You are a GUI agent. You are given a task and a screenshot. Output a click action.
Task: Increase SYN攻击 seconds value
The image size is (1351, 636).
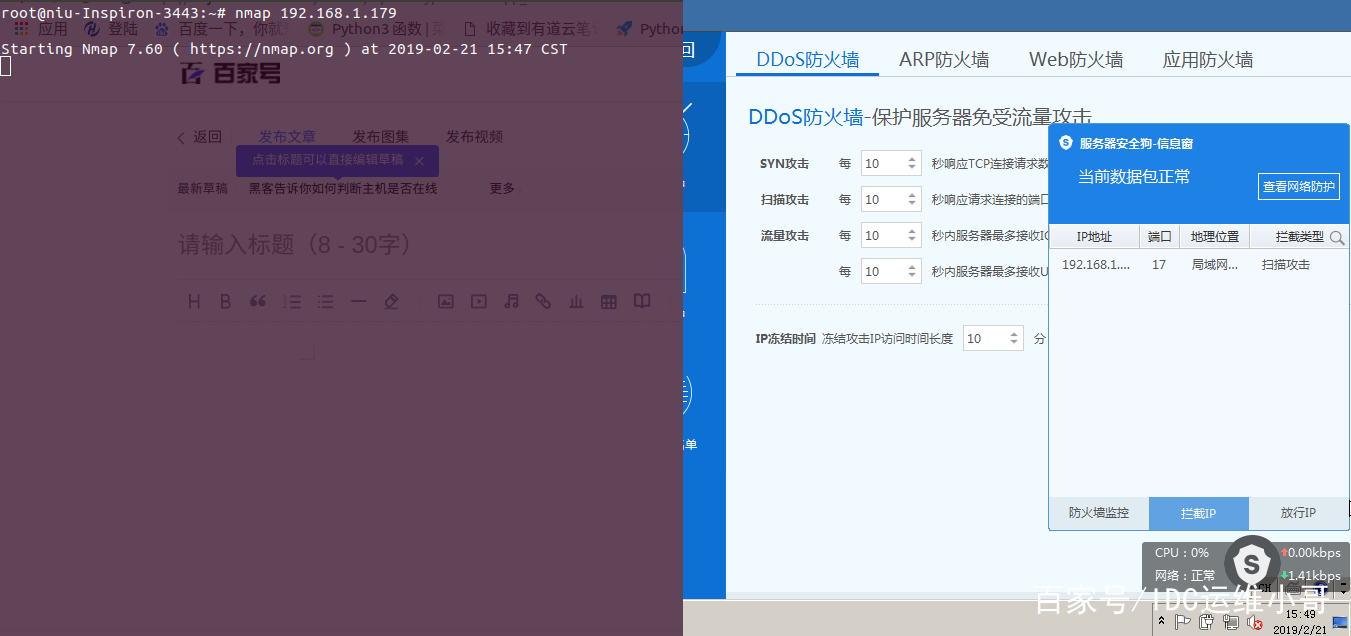[x=911, y=159]
